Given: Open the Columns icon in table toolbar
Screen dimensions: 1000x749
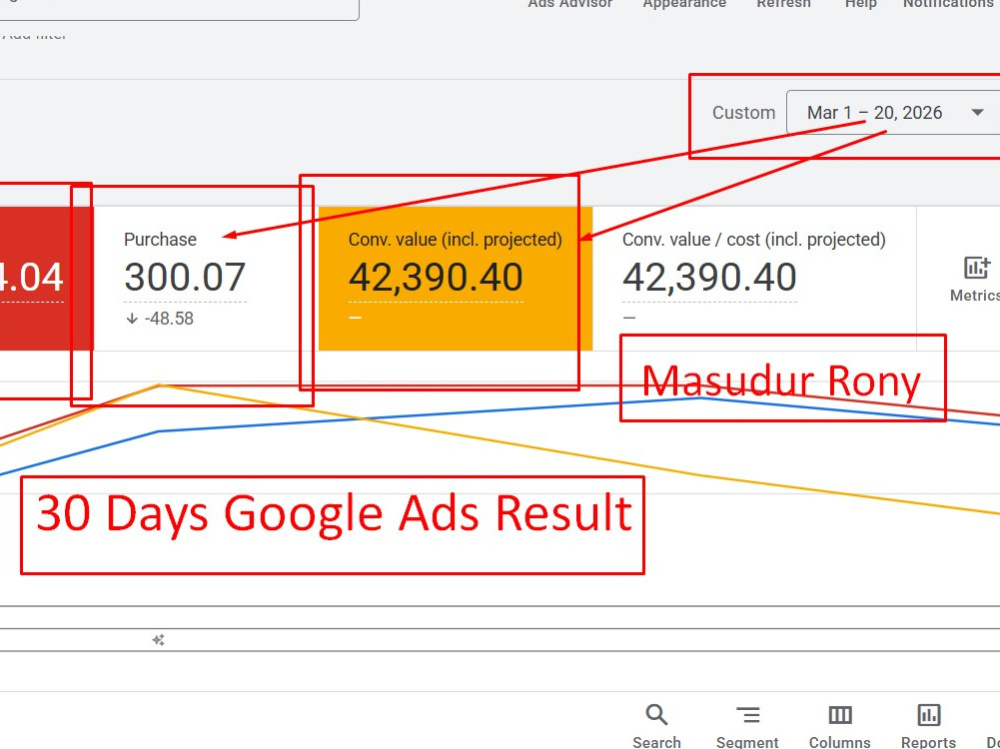Looking at the screenshot, I should [x=839, y=715].
